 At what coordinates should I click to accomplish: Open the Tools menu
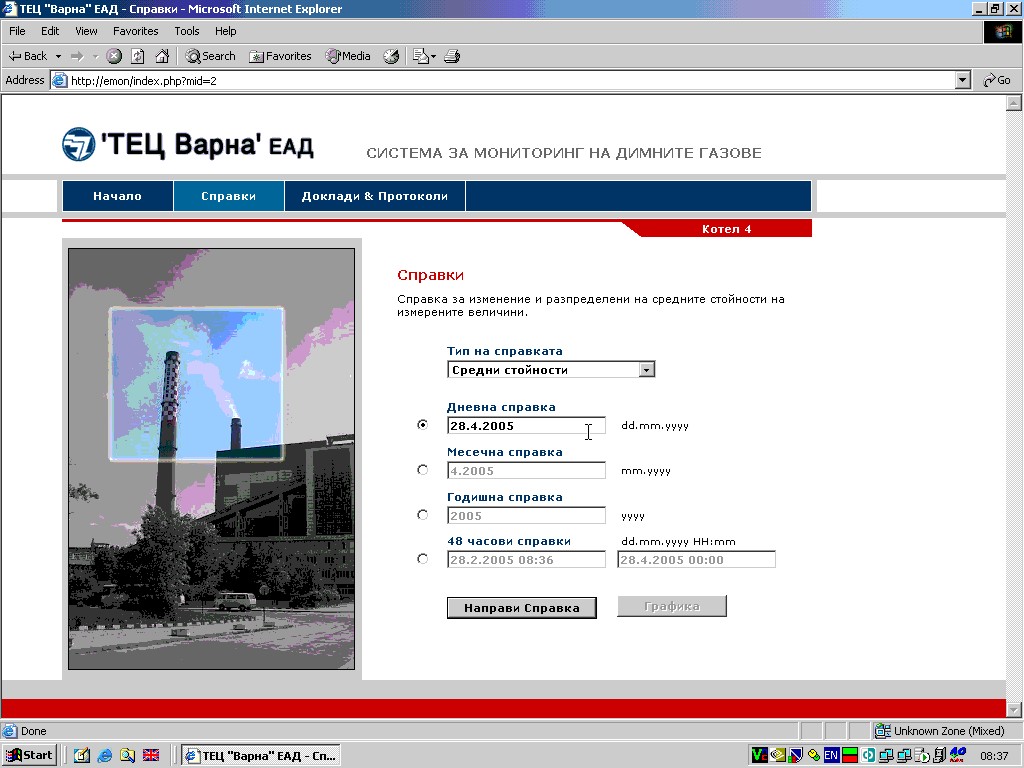[187, 32]
